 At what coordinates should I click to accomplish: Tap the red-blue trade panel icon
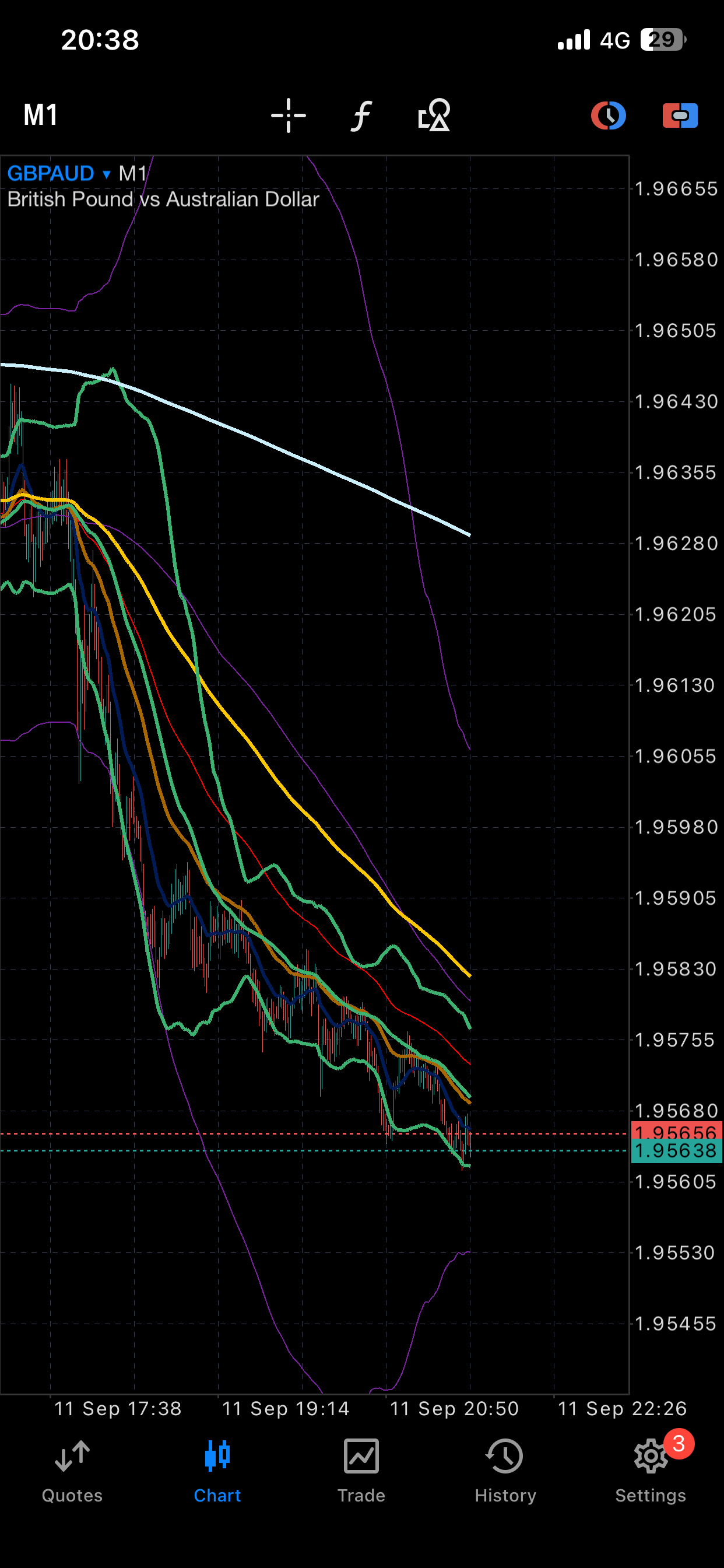680,115
